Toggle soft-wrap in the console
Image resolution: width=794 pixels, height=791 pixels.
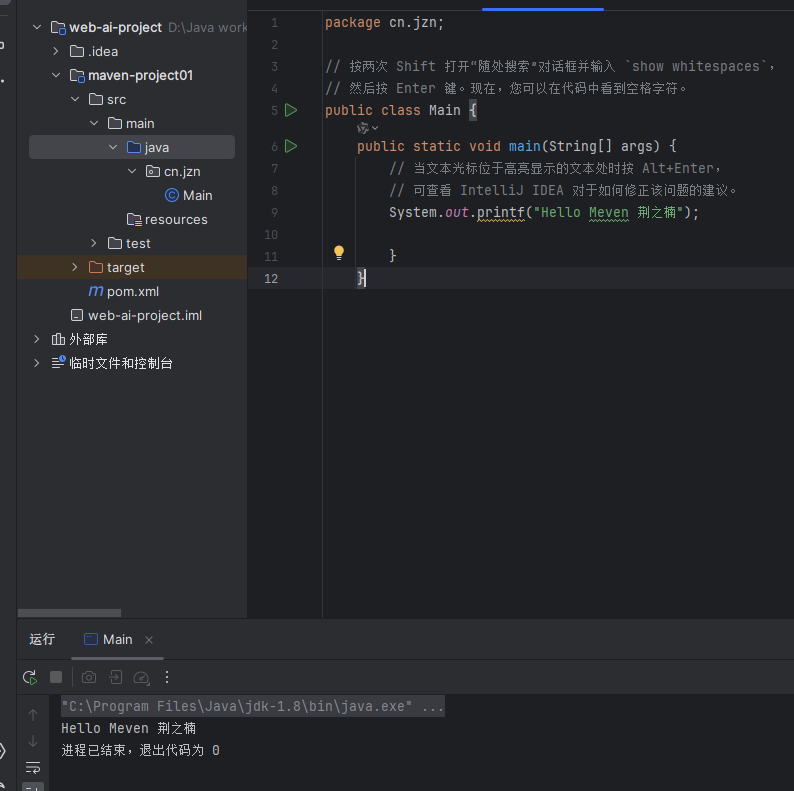tap(33, 768)
